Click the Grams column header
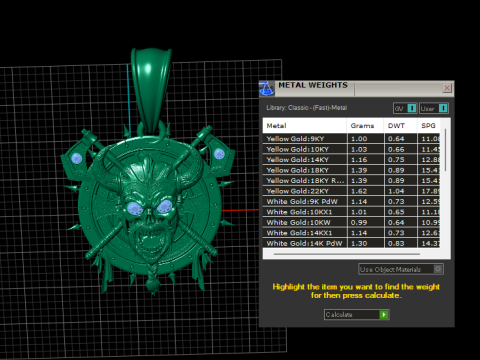This screenshot has width=480, height=360. (x=365, y=126)
